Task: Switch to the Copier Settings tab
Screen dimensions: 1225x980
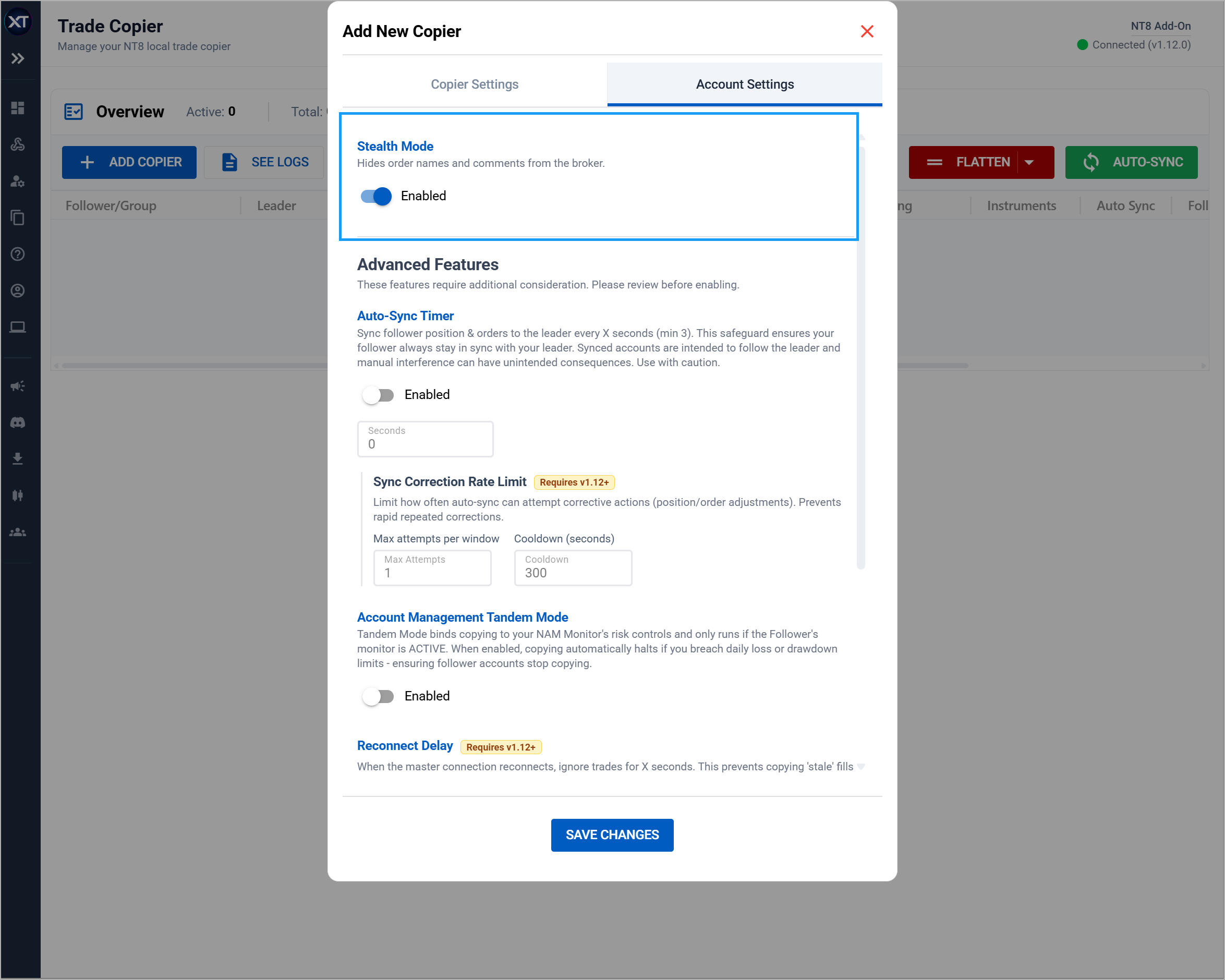Action: (475, 84)
